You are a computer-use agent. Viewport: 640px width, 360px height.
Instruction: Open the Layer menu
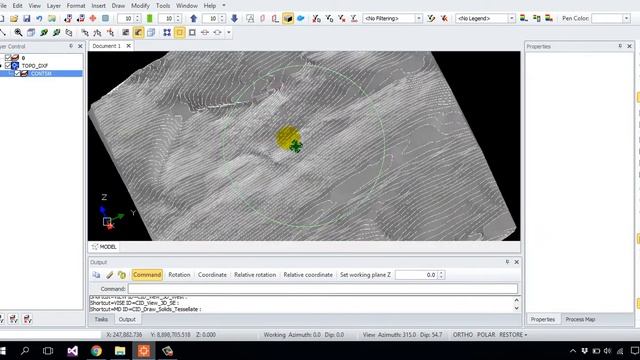pyautogui.click(x=53, y=6)
